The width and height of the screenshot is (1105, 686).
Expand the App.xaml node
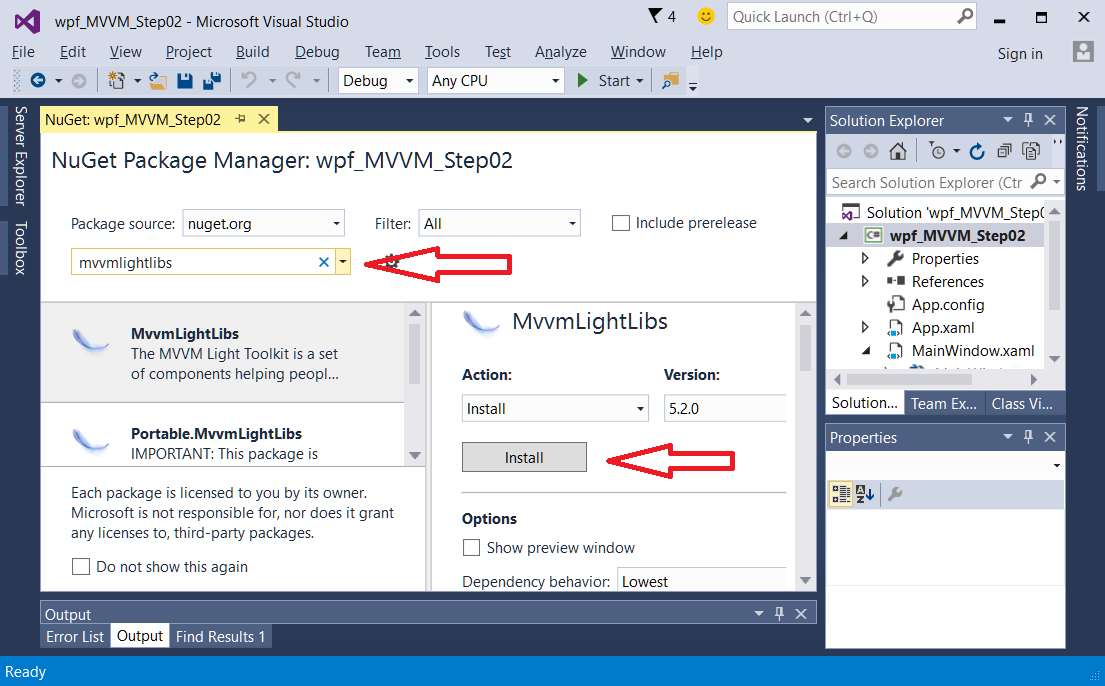pyautogui.click(x=865, y=327)
